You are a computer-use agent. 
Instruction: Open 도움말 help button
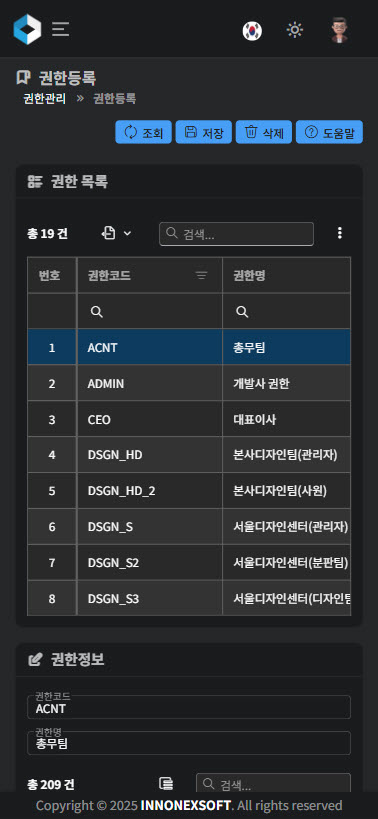(329, 132)
